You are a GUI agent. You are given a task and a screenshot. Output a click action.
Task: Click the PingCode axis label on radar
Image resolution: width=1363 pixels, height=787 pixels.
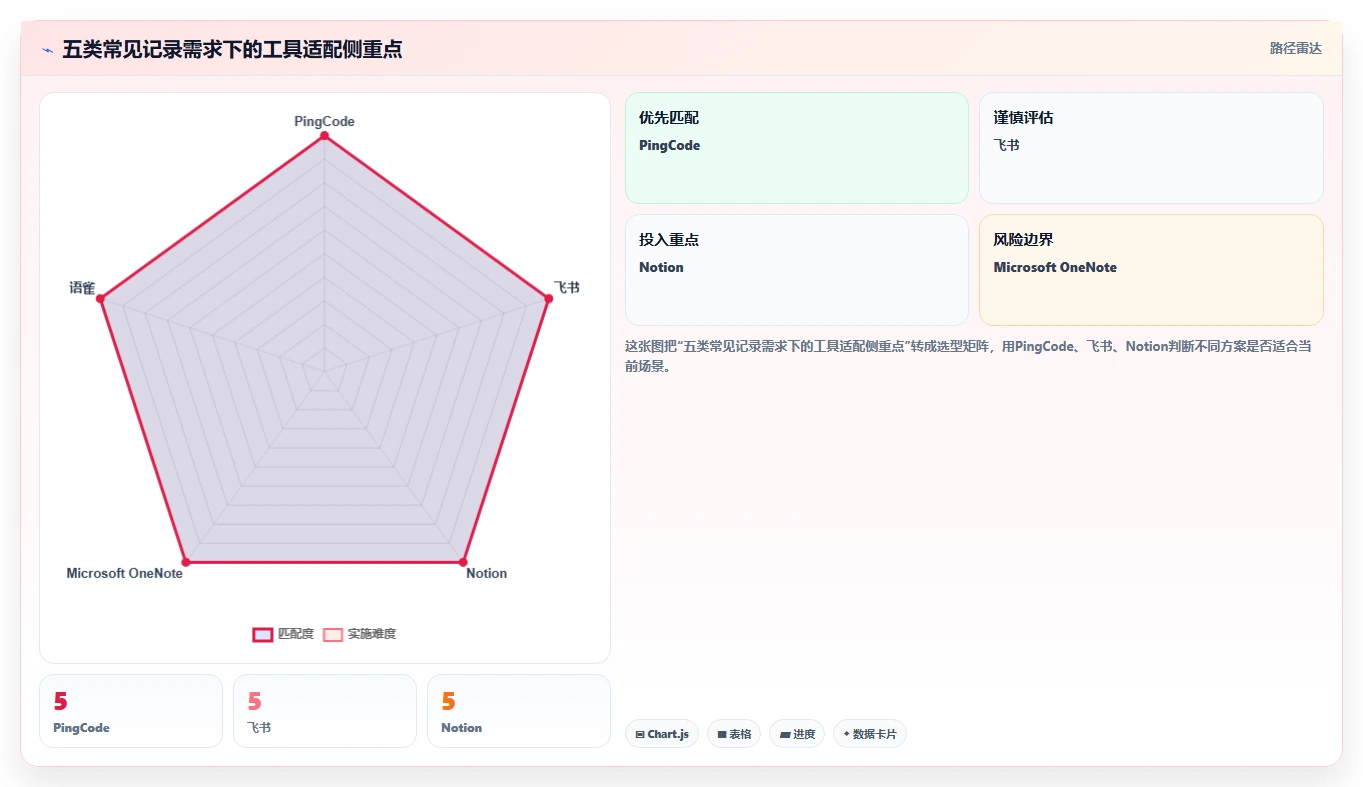(324, 121)
